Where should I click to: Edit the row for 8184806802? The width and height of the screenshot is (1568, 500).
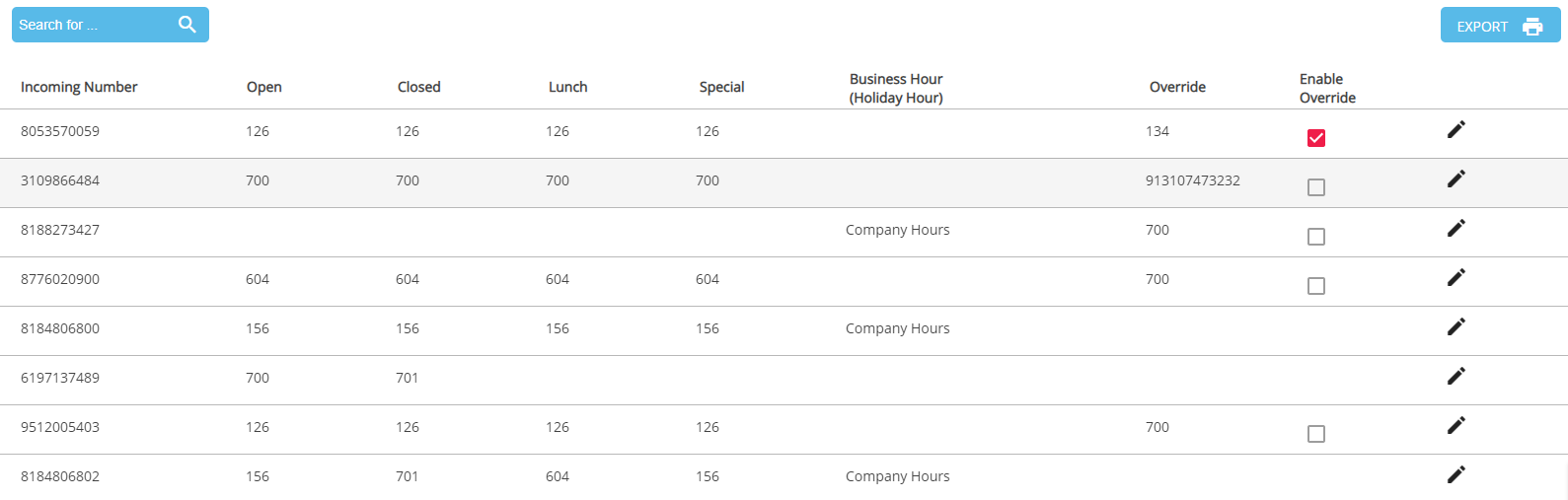click(1456, 474)
